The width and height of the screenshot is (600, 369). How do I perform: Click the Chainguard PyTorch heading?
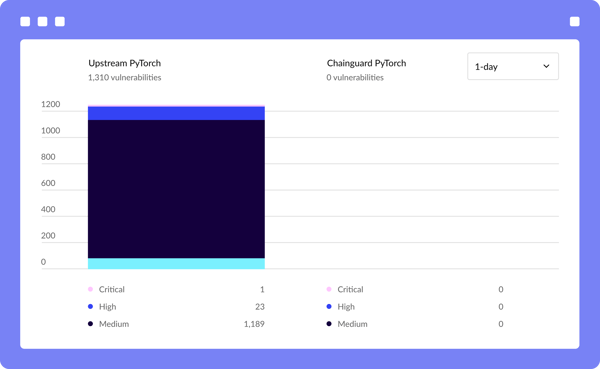[x=366, y=63]
